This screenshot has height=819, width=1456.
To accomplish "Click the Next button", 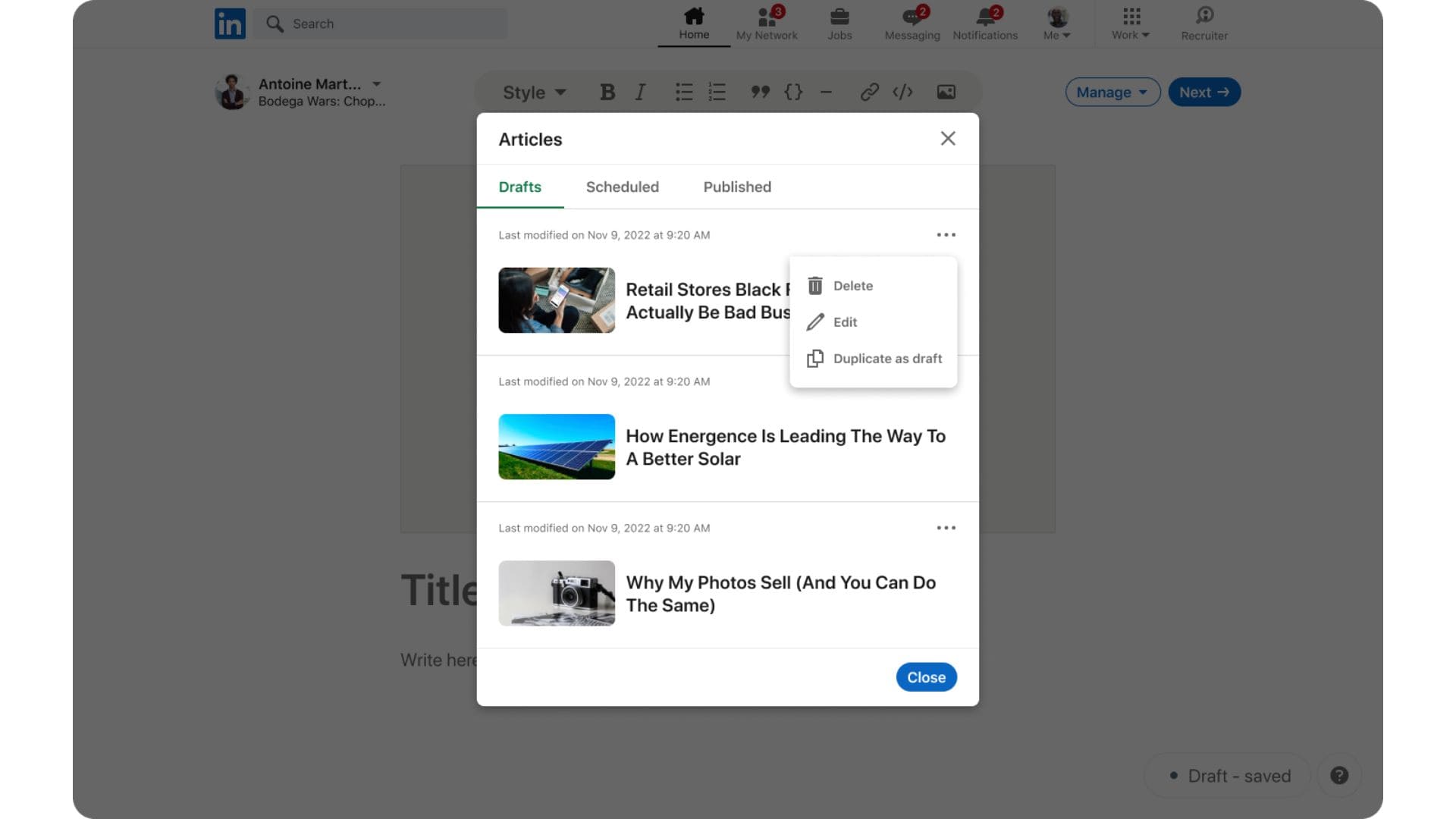I will pyautogui.click(x=1203, y=93).
